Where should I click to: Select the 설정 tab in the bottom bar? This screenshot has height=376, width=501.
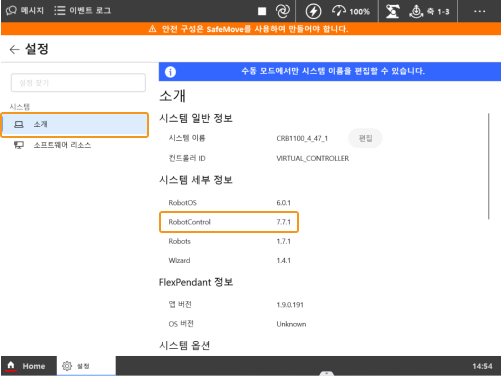click(86, 366)
